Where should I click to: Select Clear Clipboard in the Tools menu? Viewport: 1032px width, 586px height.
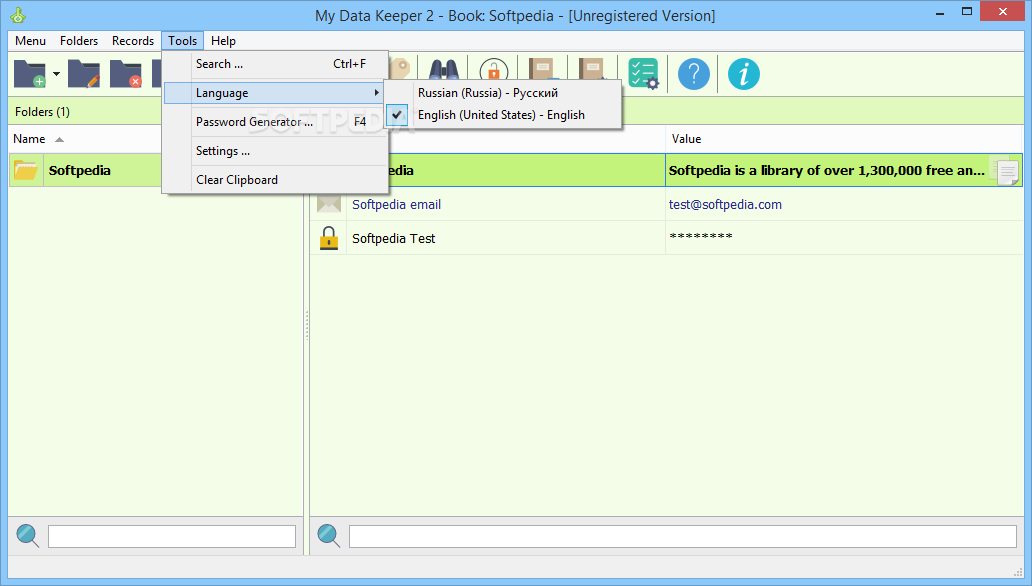275,180
